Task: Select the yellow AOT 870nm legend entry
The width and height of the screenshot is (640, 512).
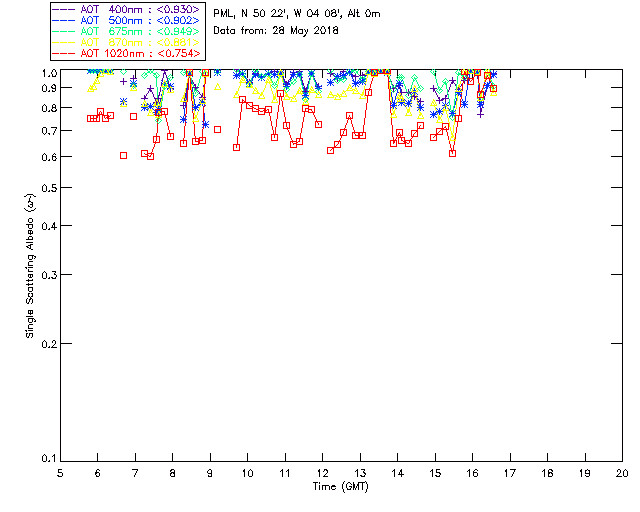Action: (138, 42)
